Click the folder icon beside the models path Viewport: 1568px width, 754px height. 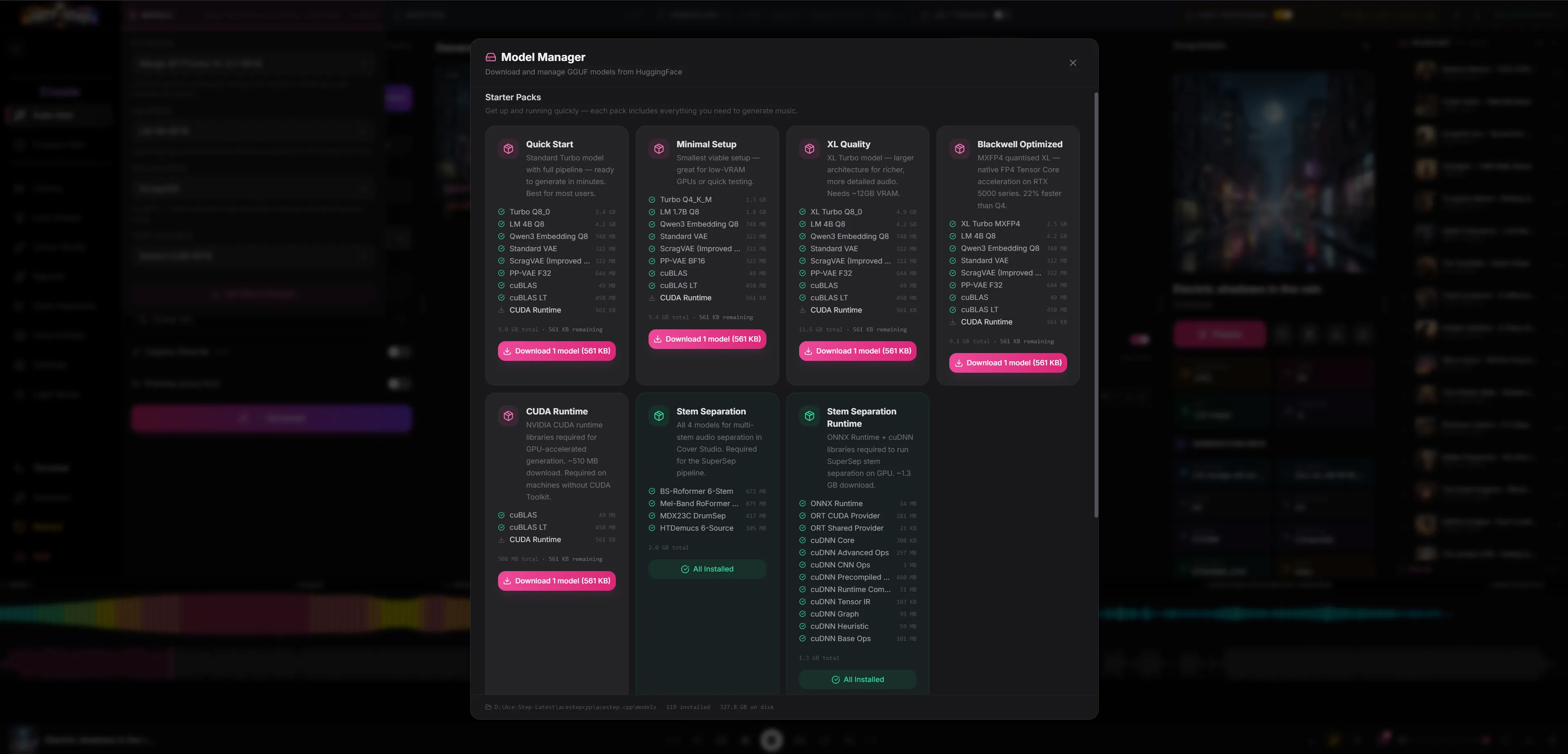click(x=488, y=707)
